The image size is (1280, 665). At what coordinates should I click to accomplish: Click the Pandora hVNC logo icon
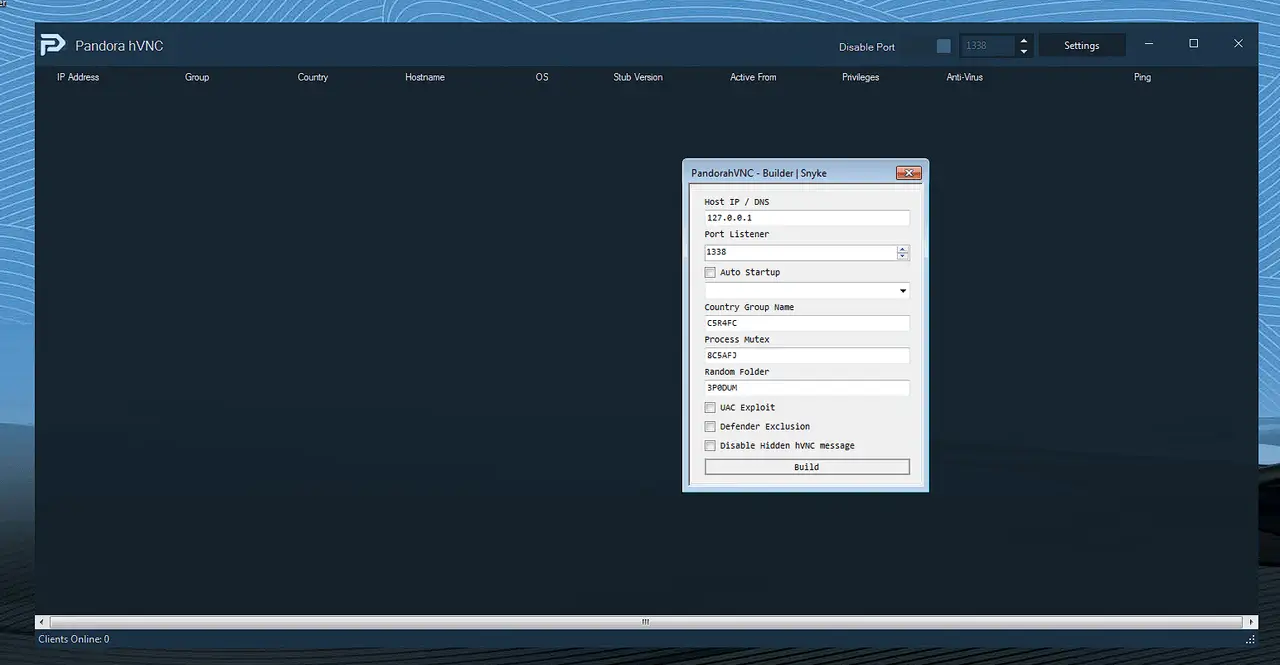pyautogui.click(x=52, y=45)
